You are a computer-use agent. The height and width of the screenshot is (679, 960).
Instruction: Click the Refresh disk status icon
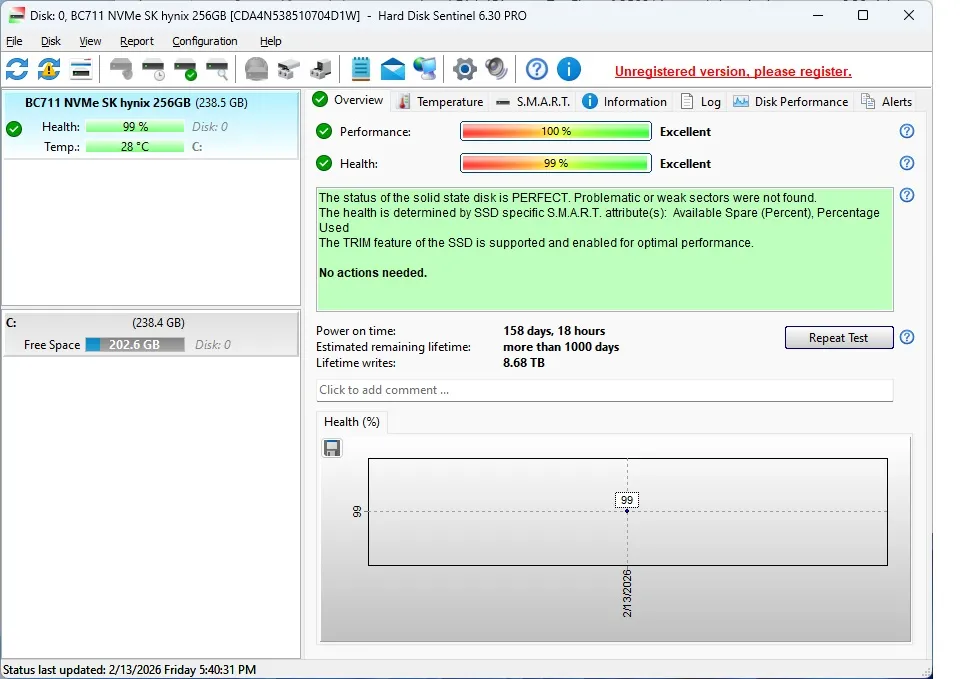[x=17, y=69]
